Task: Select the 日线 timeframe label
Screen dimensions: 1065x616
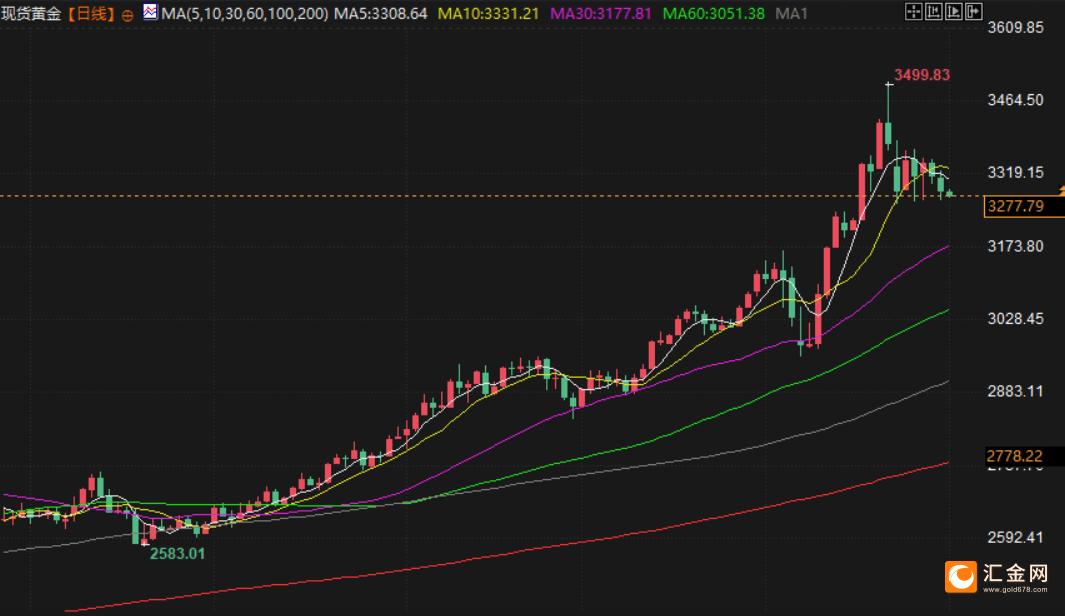Action: (x=91, y=14)
